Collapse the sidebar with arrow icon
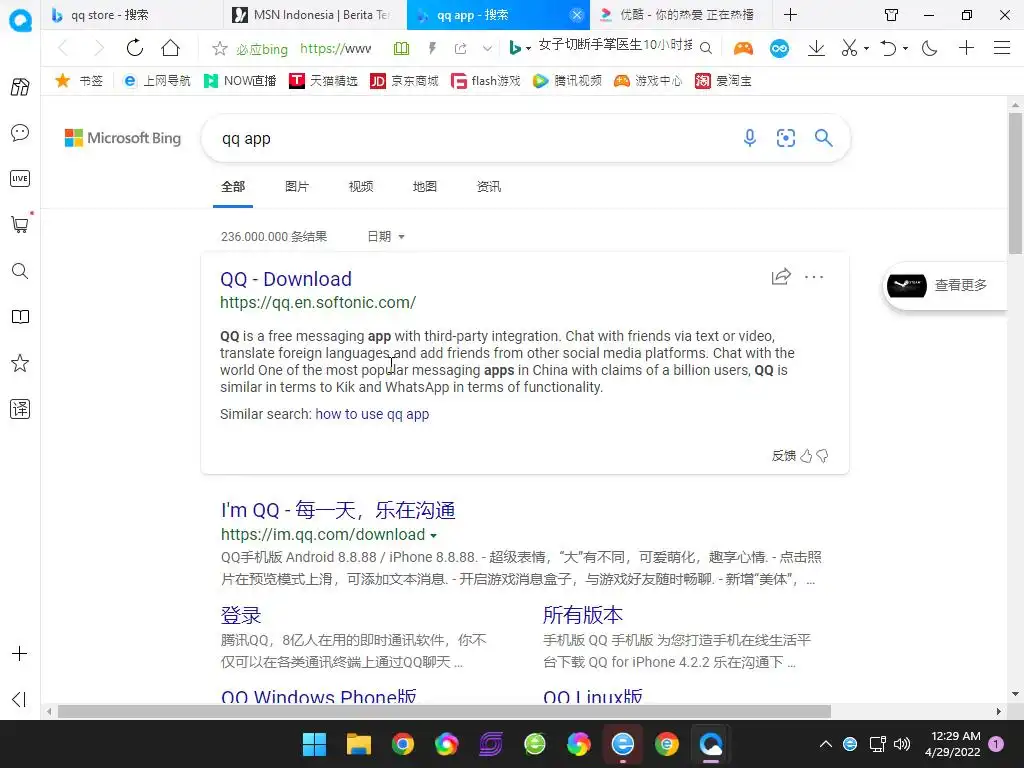The width and height of the screenshot is (1024, 768). [20, 699]
